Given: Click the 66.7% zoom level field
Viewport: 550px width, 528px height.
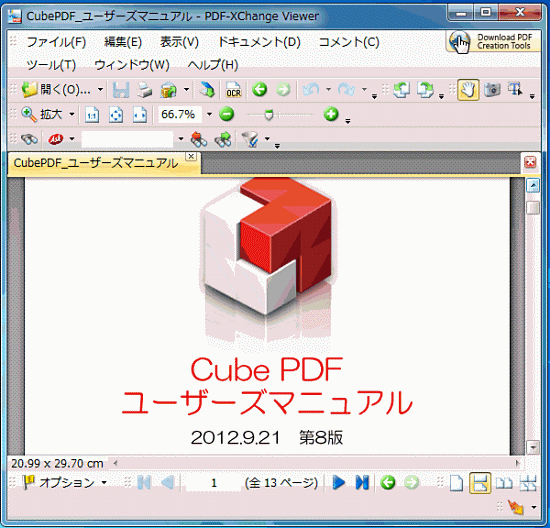Looking at the screenshot, I should click(x=180, y=114).
